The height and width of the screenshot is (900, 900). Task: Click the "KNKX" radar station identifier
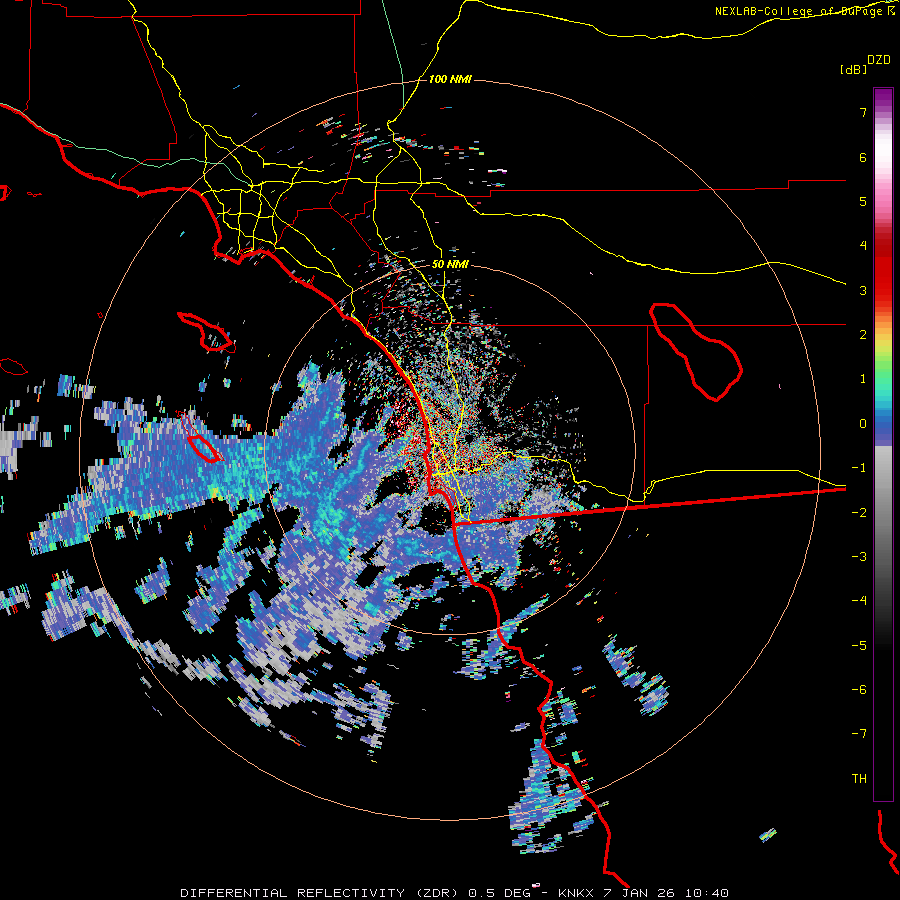coord(576,893)
